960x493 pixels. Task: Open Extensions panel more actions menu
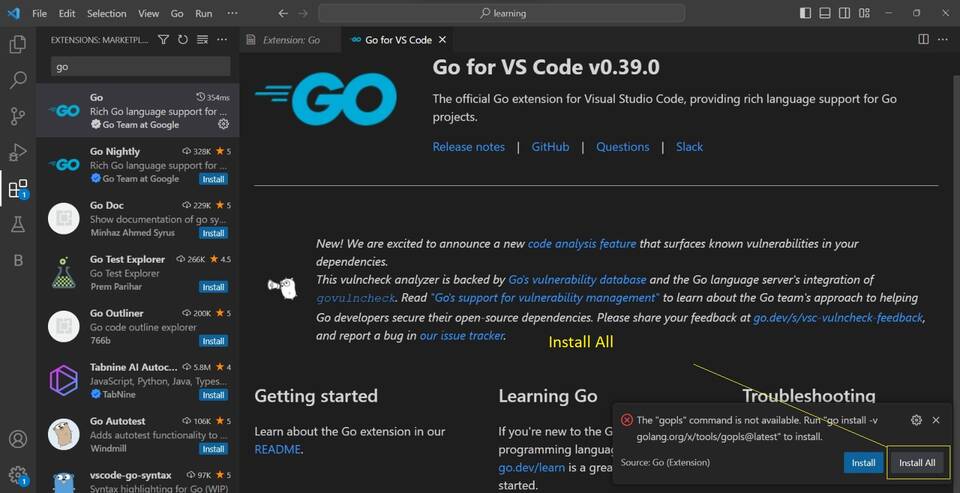[222, 40]
